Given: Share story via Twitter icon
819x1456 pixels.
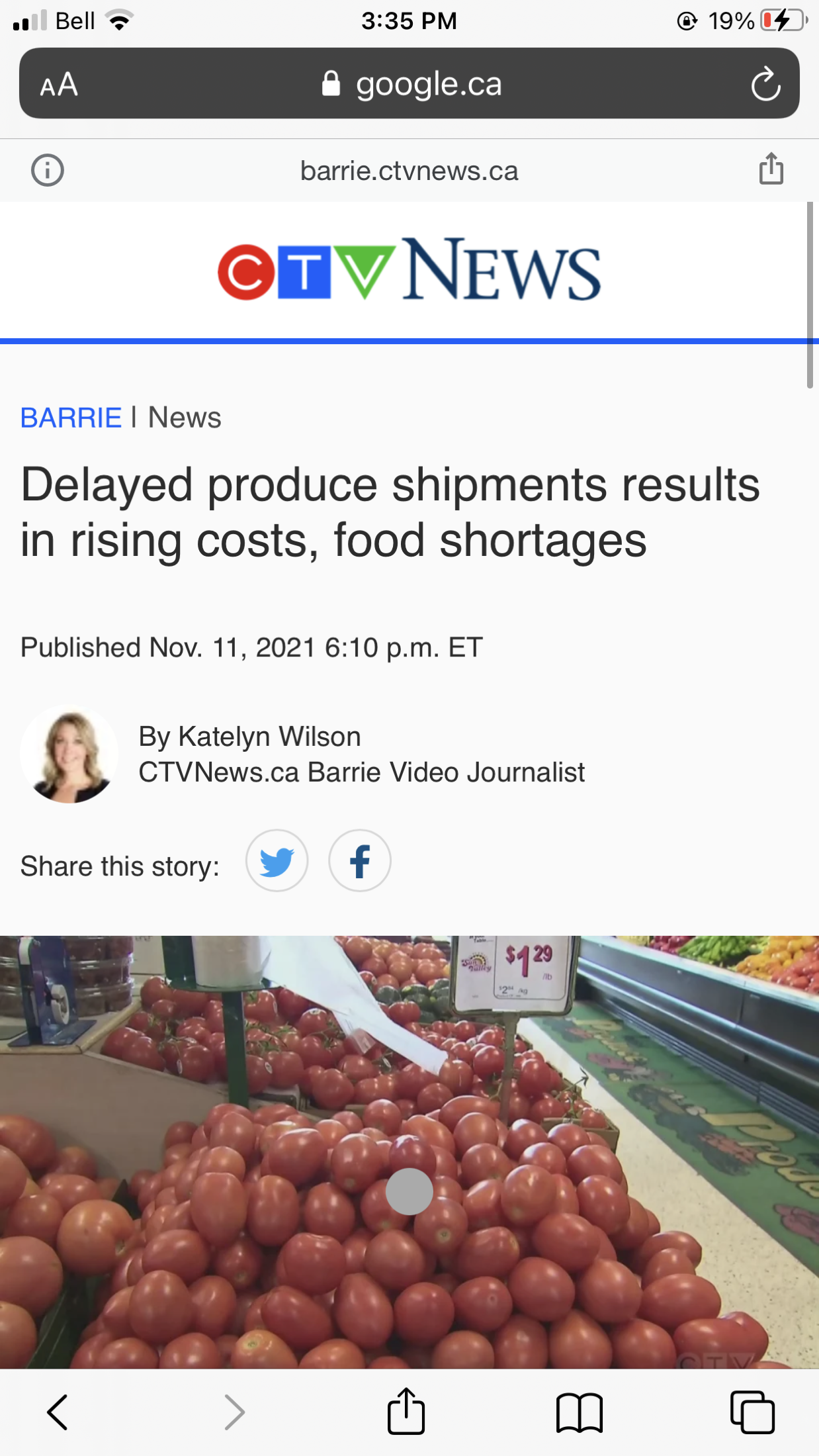Looking at the screenshot, I should click(277, 860).
